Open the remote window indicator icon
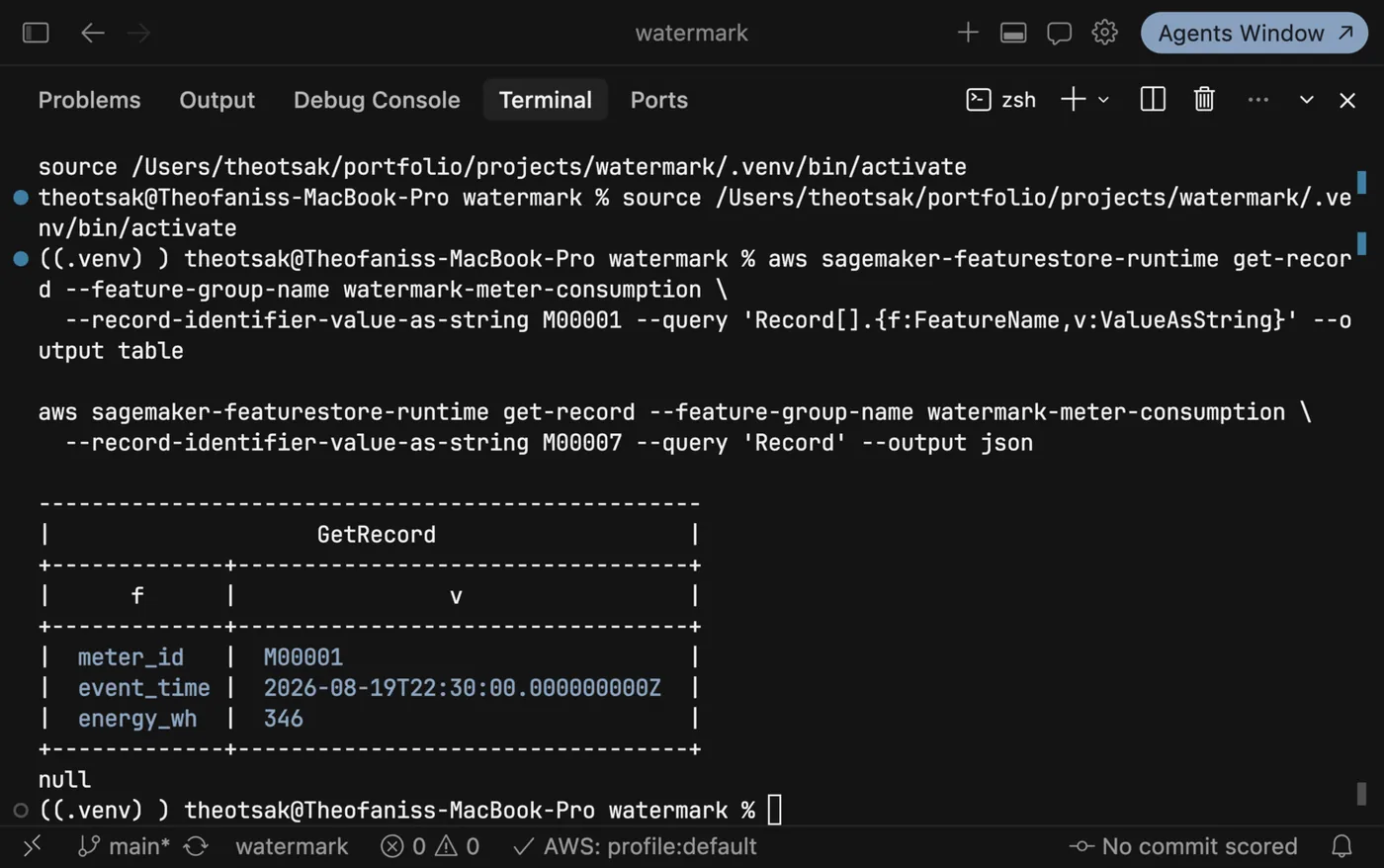Viewport: 1384px width, 868px height. (x=33, y=846)
